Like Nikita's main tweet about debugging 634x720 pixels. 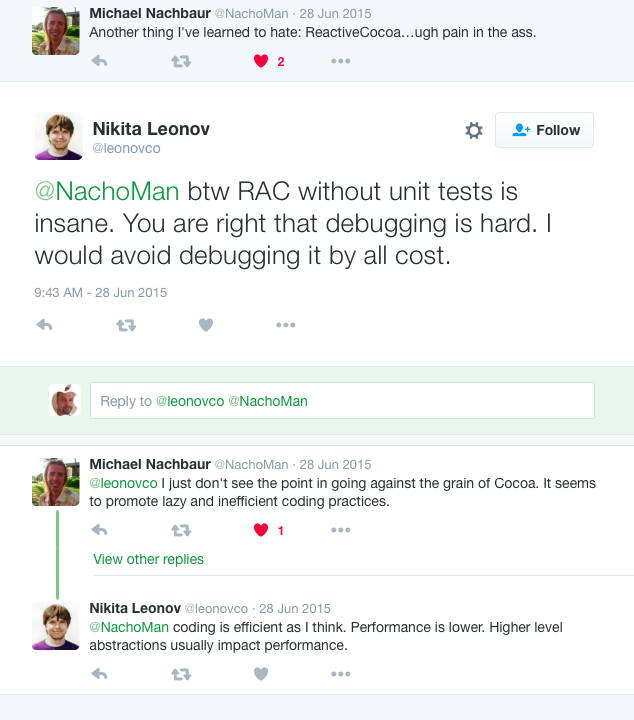pyautogui.click(x=206, y=325)
